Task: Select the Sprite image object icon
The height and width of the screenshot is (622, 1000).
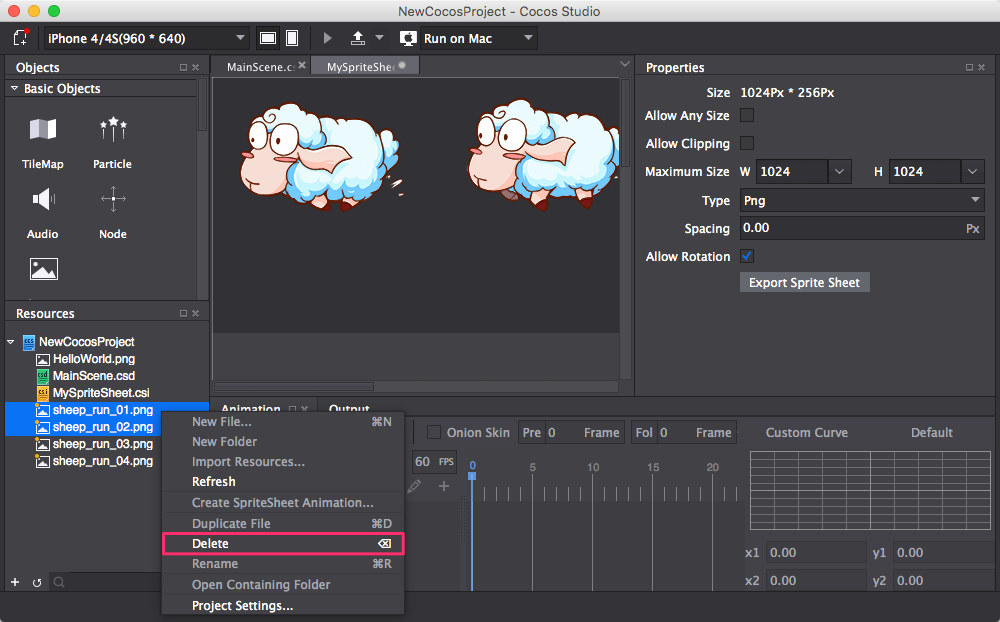Action: (x=43, y=269)
